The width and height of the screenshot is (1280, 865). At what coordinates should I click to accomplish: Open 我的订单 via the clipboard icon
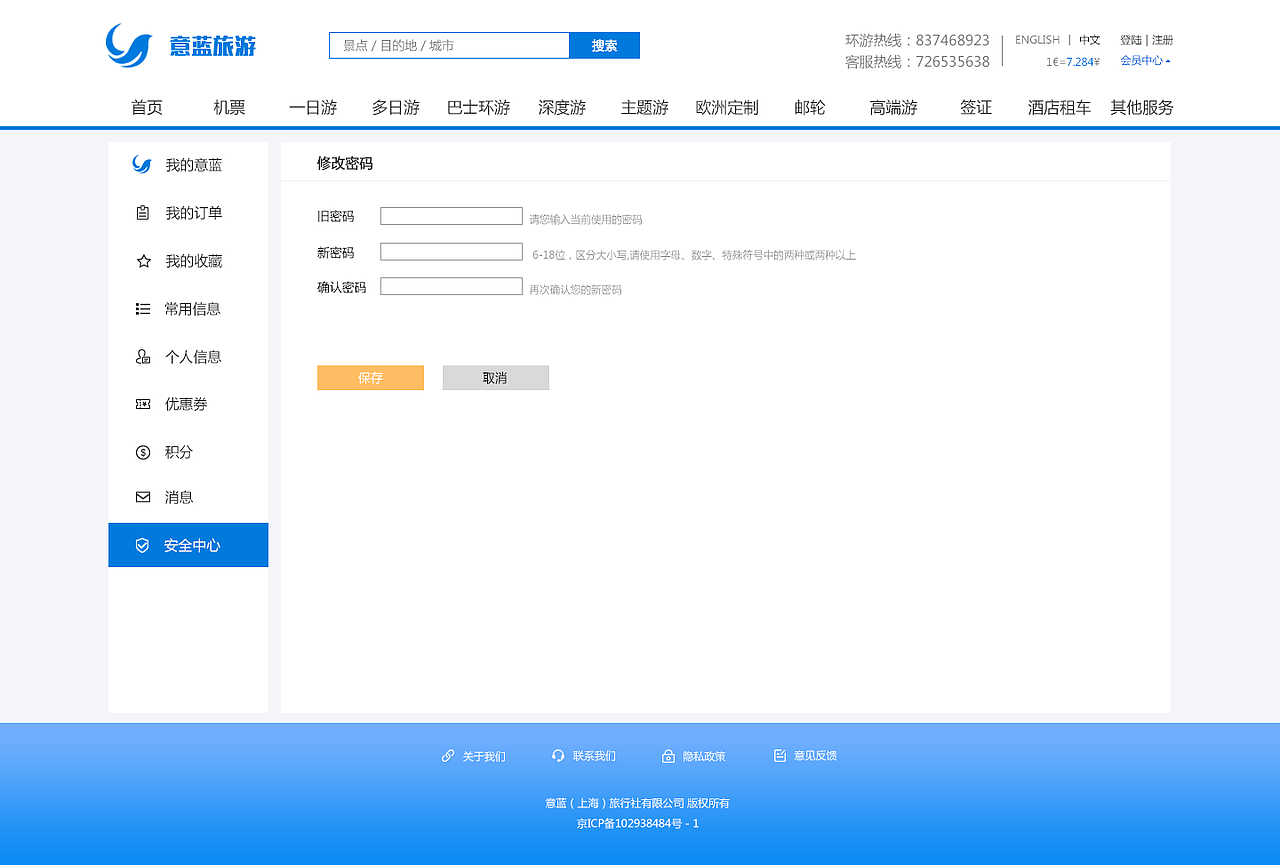[x=142, y=212]
